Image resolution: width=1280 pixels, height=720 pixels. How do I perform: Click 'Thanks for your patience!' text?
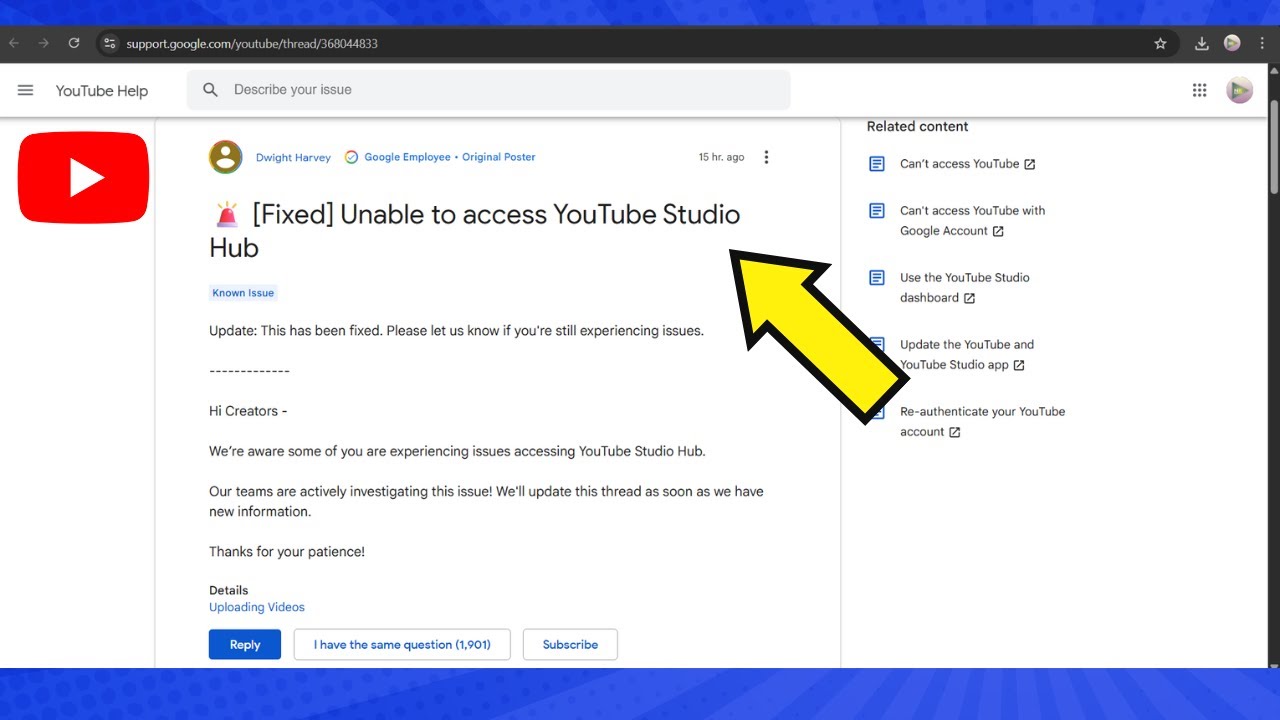point(287,552)
